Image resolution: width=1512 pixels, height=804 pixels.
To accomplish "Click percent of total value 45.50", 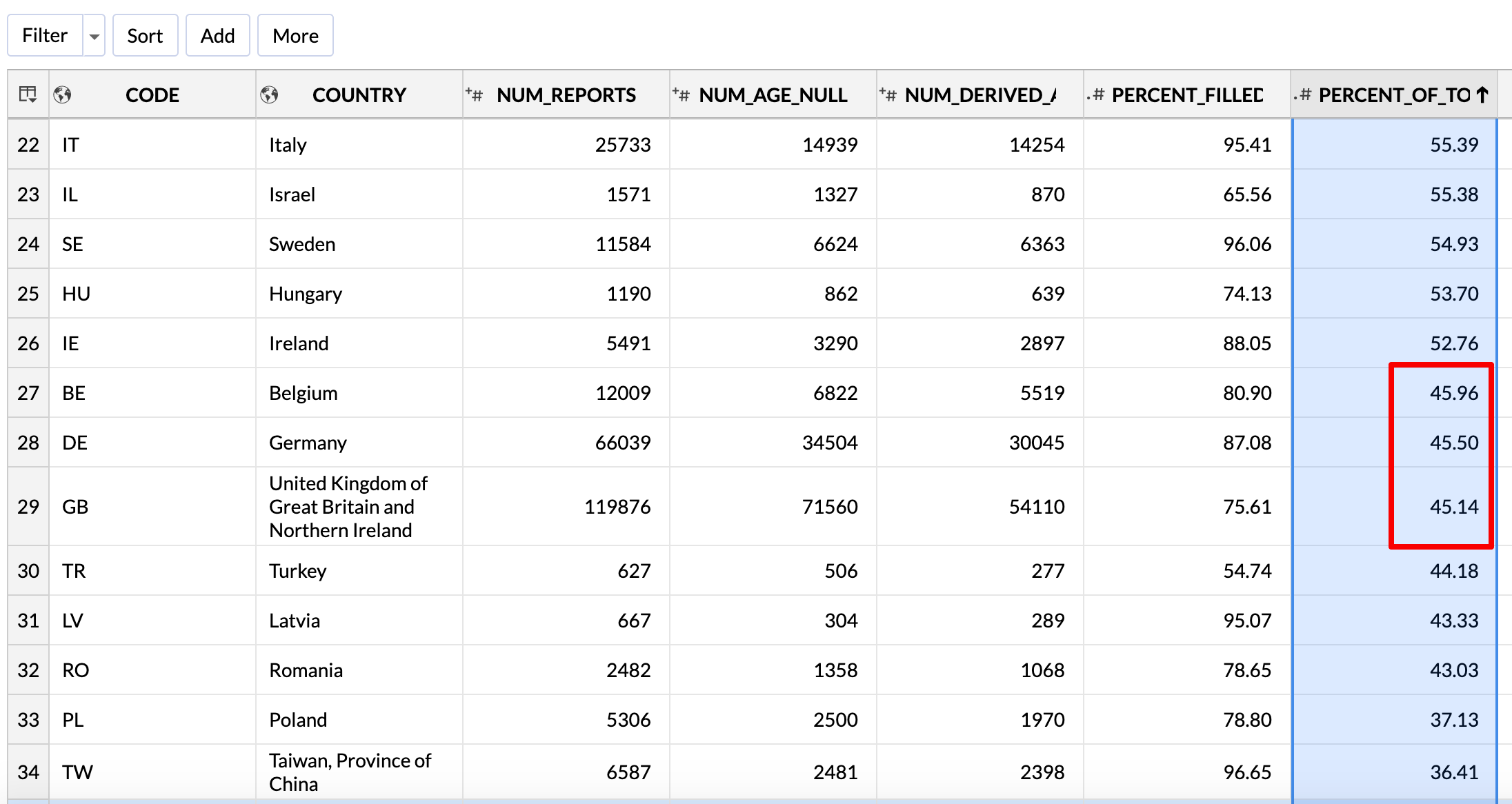I will click(x=1454, y=443).
